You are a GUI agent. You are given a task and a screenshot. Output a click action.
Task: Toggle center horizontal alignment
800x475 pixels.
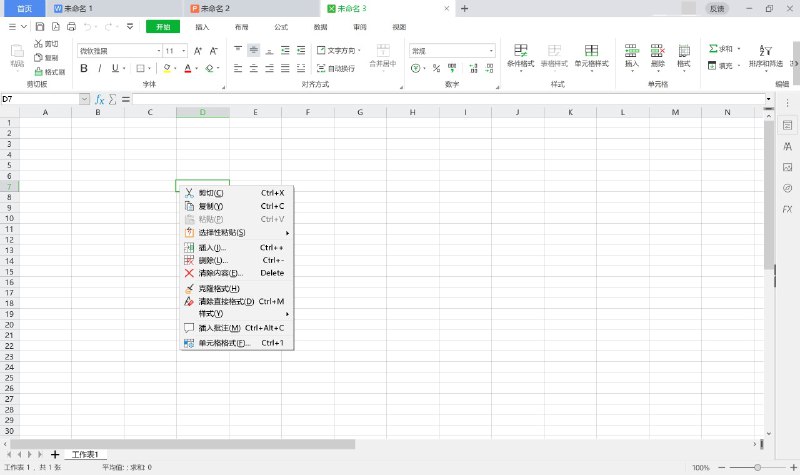[x=254, y=68]
